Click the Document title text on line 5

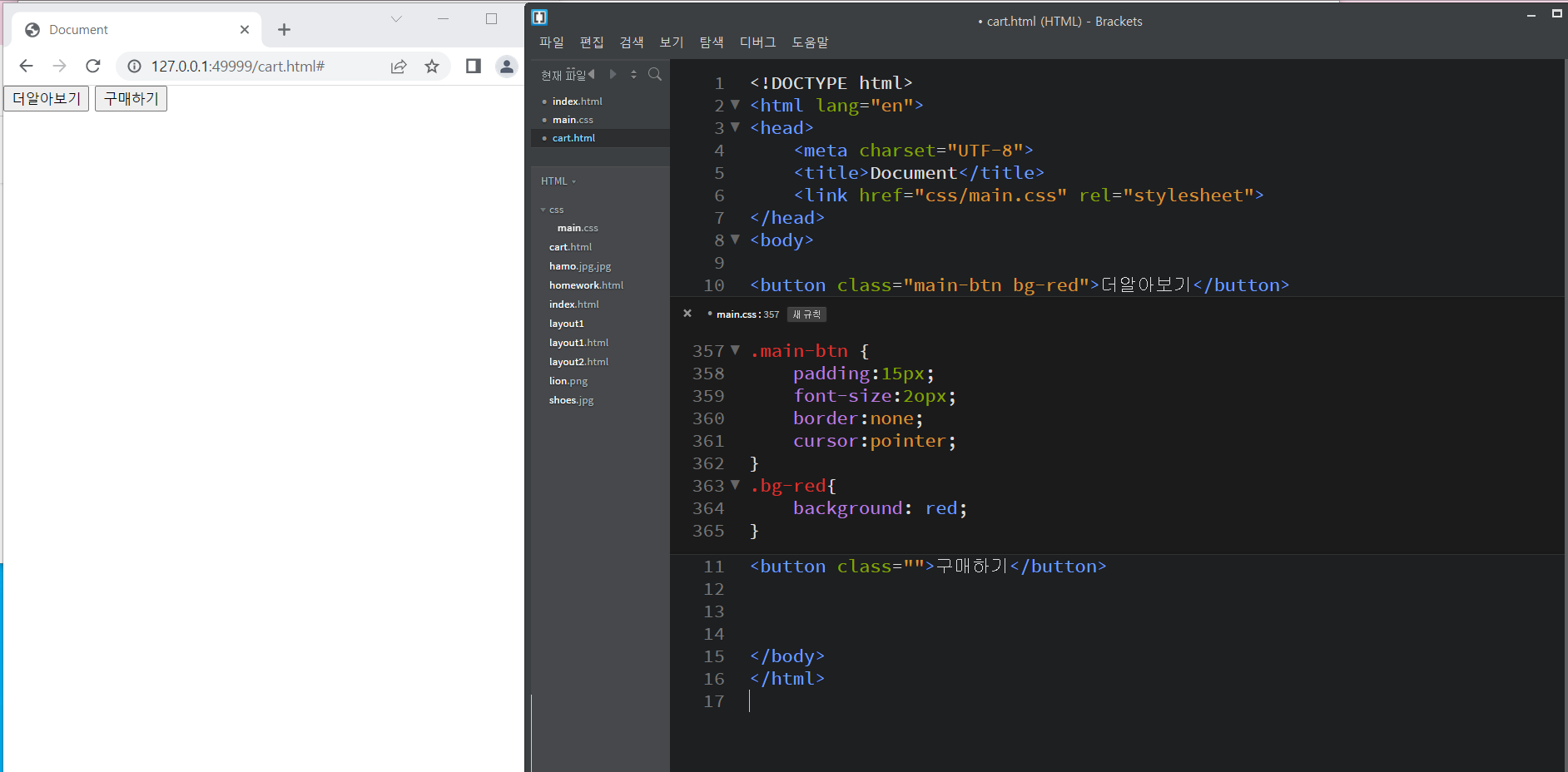point(914,173)
